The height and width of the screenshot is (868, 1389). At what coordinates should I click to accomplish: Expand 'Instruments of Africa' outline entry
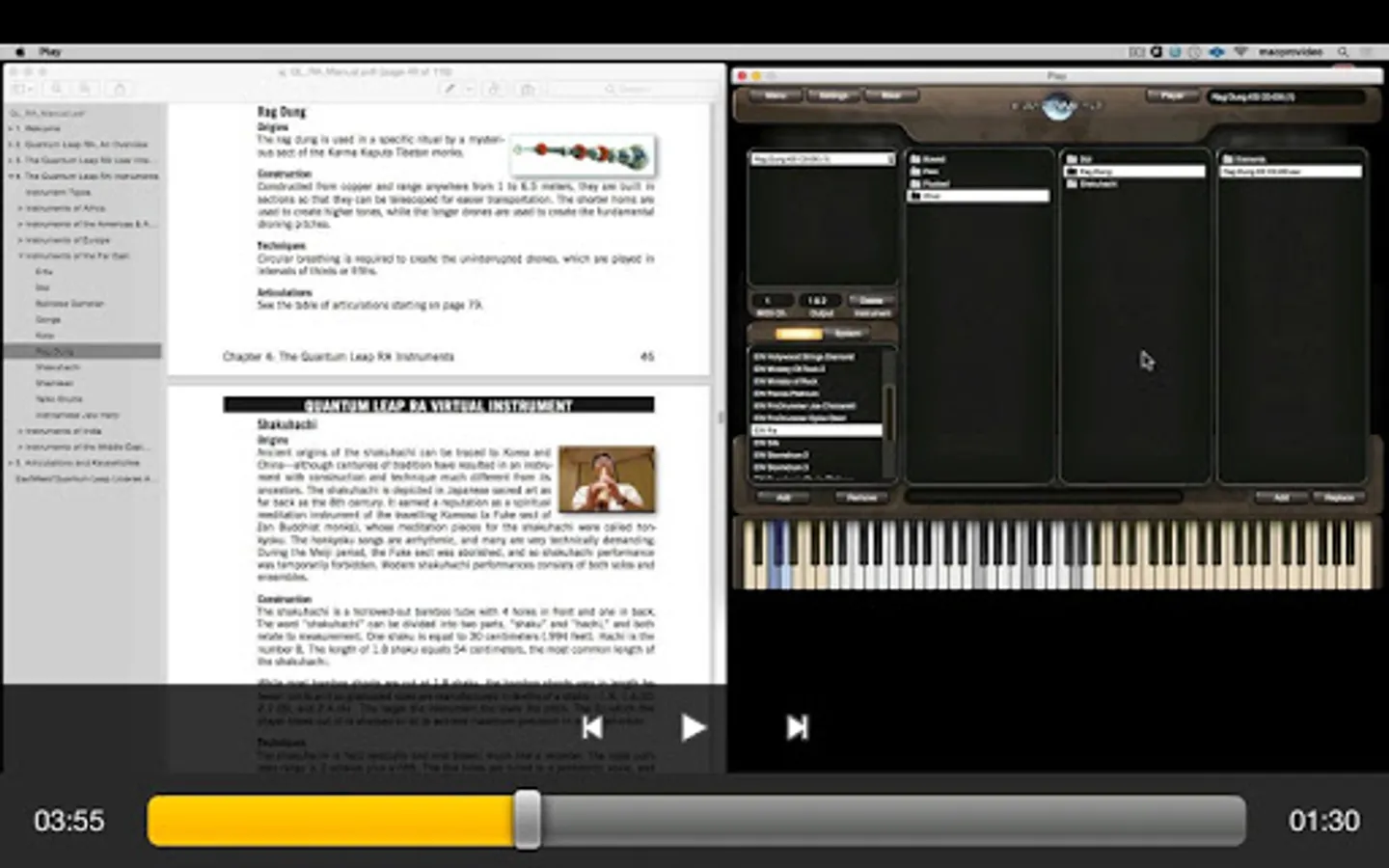[20, 208]
